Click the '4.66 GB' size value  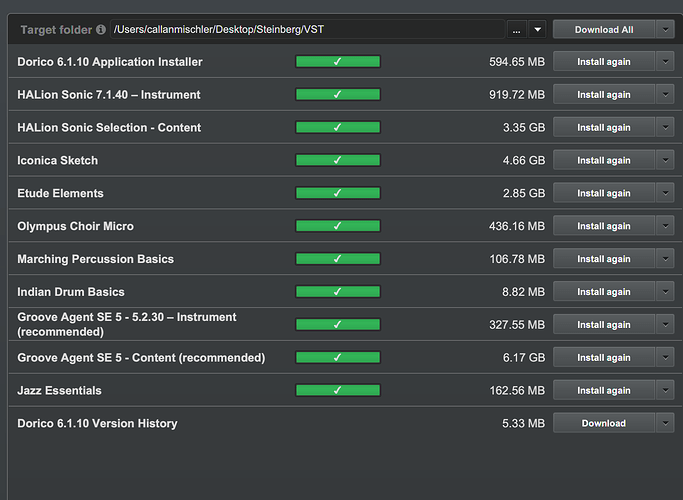[x=524, y=160]
